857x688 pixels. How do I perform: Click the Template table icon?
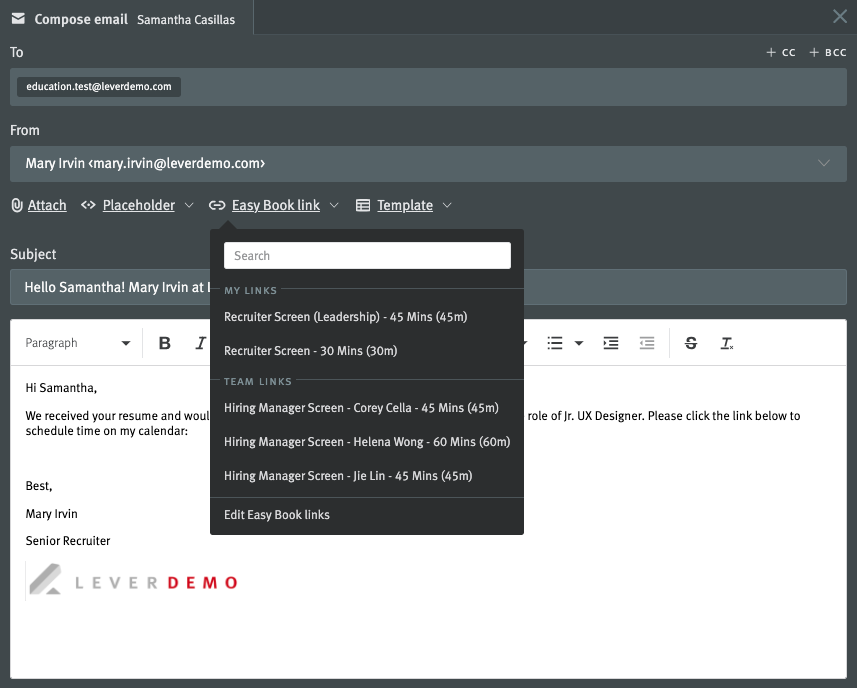(363, 205)
